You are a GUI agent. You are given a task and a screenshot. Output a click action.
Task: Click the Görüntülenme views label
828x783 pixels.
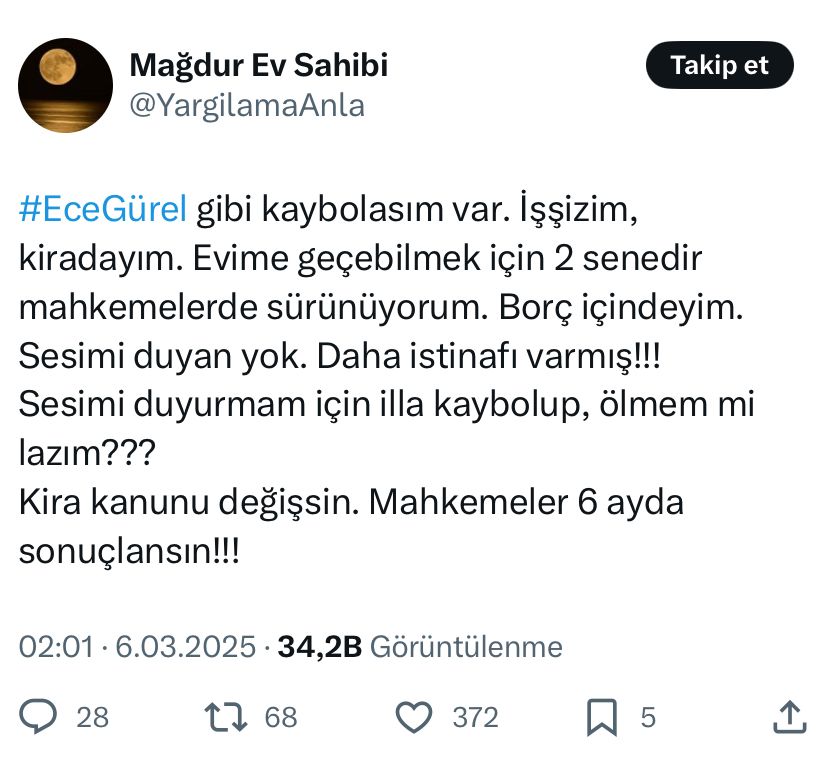tap(466, 647)
